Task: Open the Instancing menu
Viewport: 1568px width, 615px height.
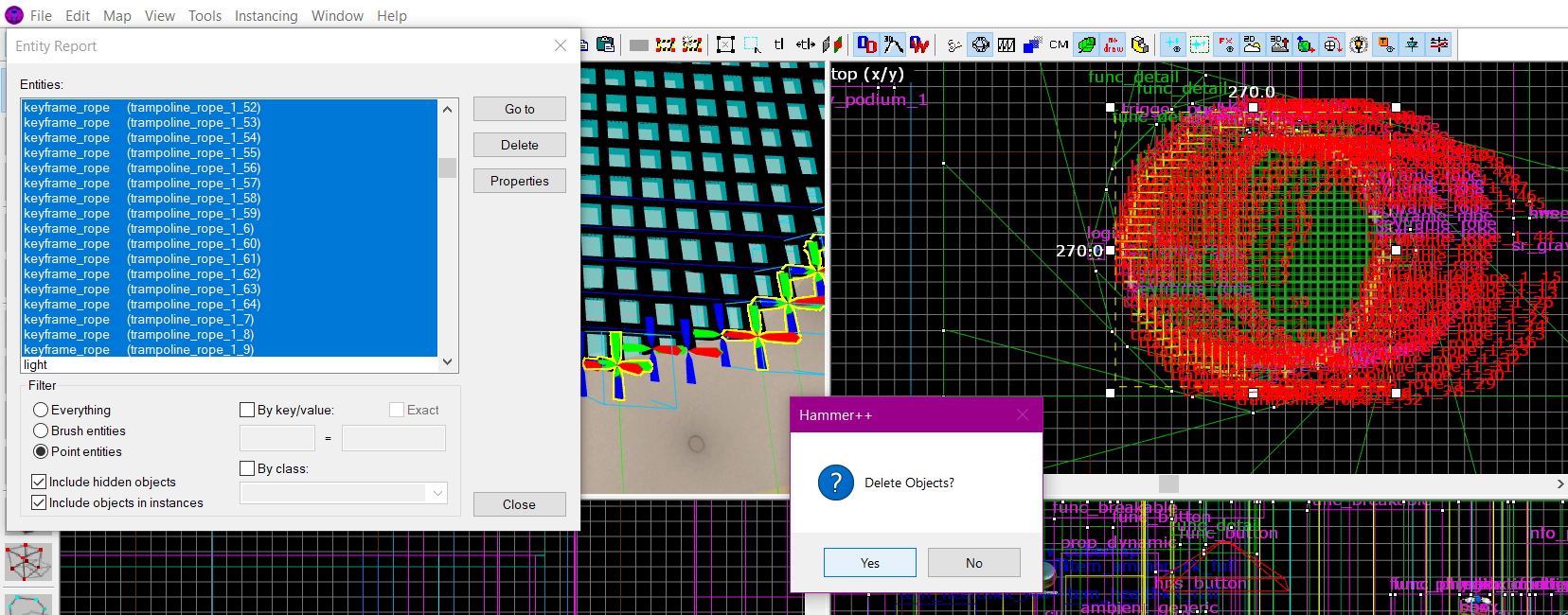Action: (x=265, y=16)
